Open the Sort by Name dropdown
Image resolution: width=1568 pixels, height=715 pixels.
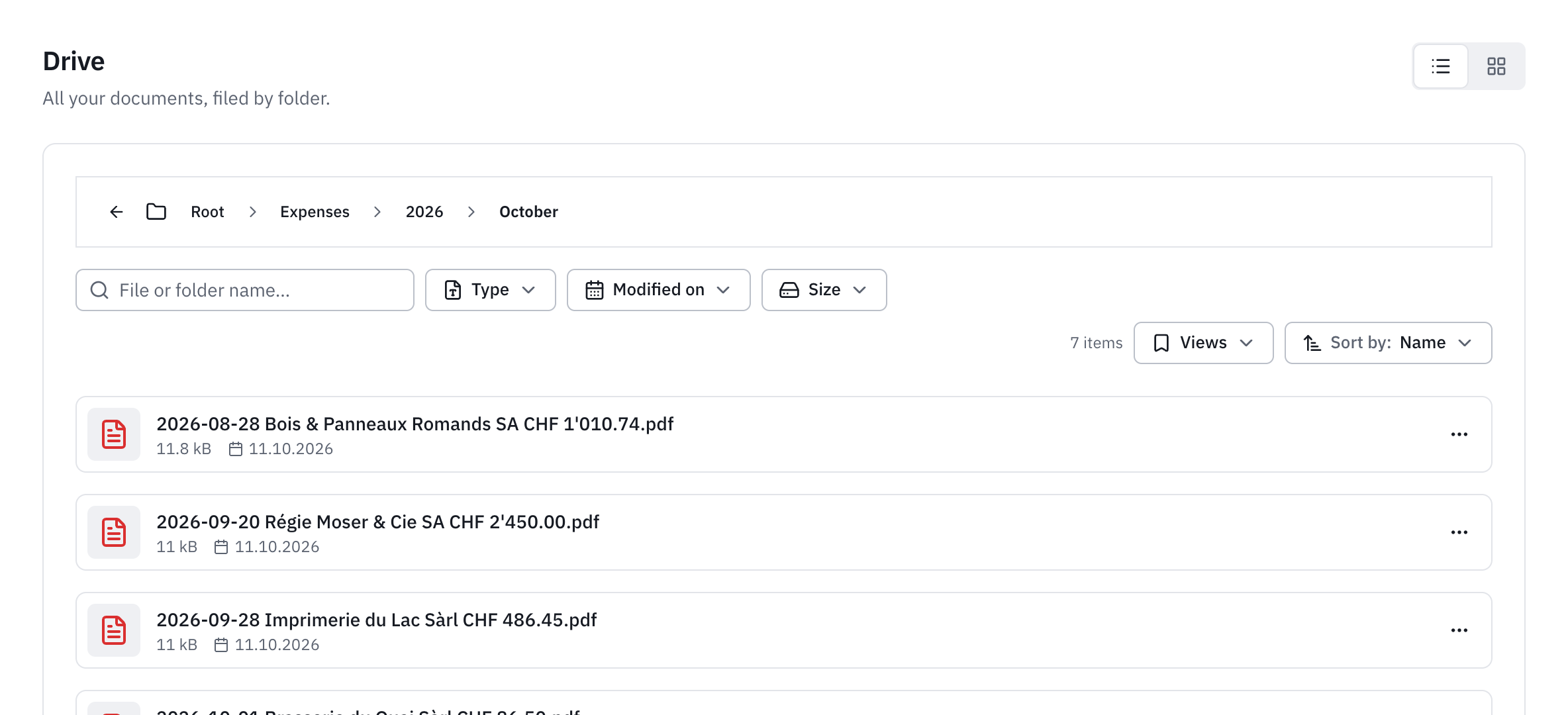coord(1389,343)
